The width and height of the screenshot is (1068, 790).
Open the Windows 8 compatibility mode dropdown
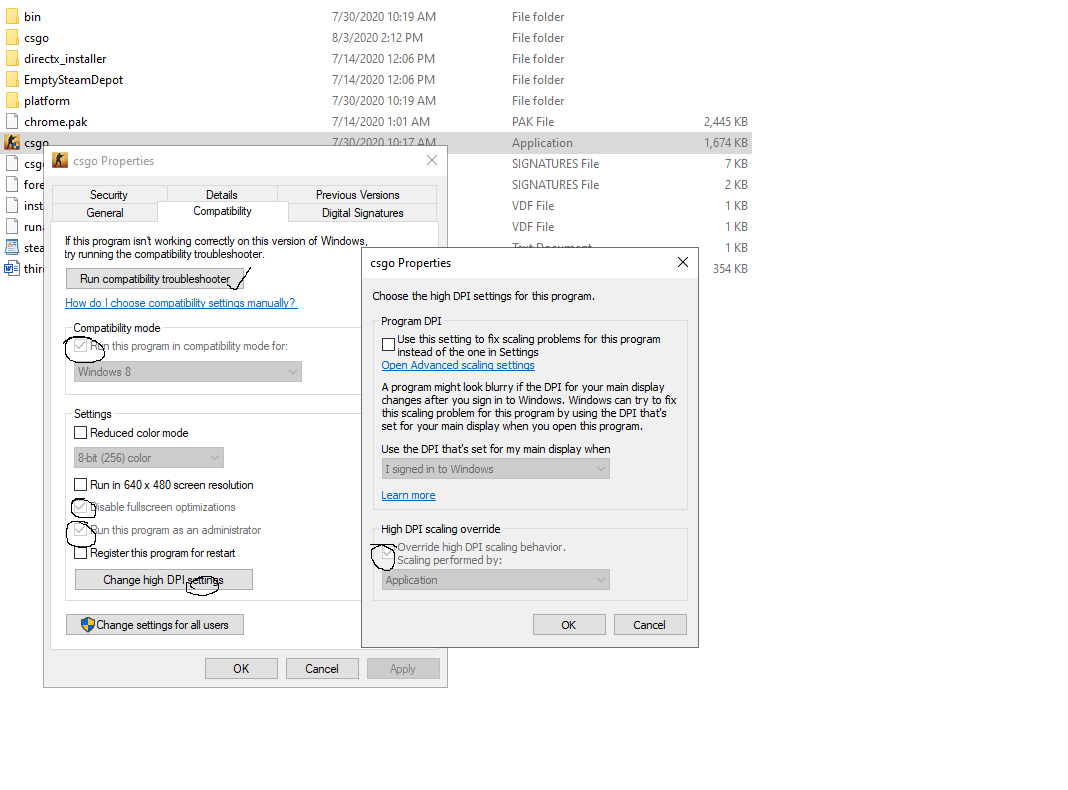(187, 372)
